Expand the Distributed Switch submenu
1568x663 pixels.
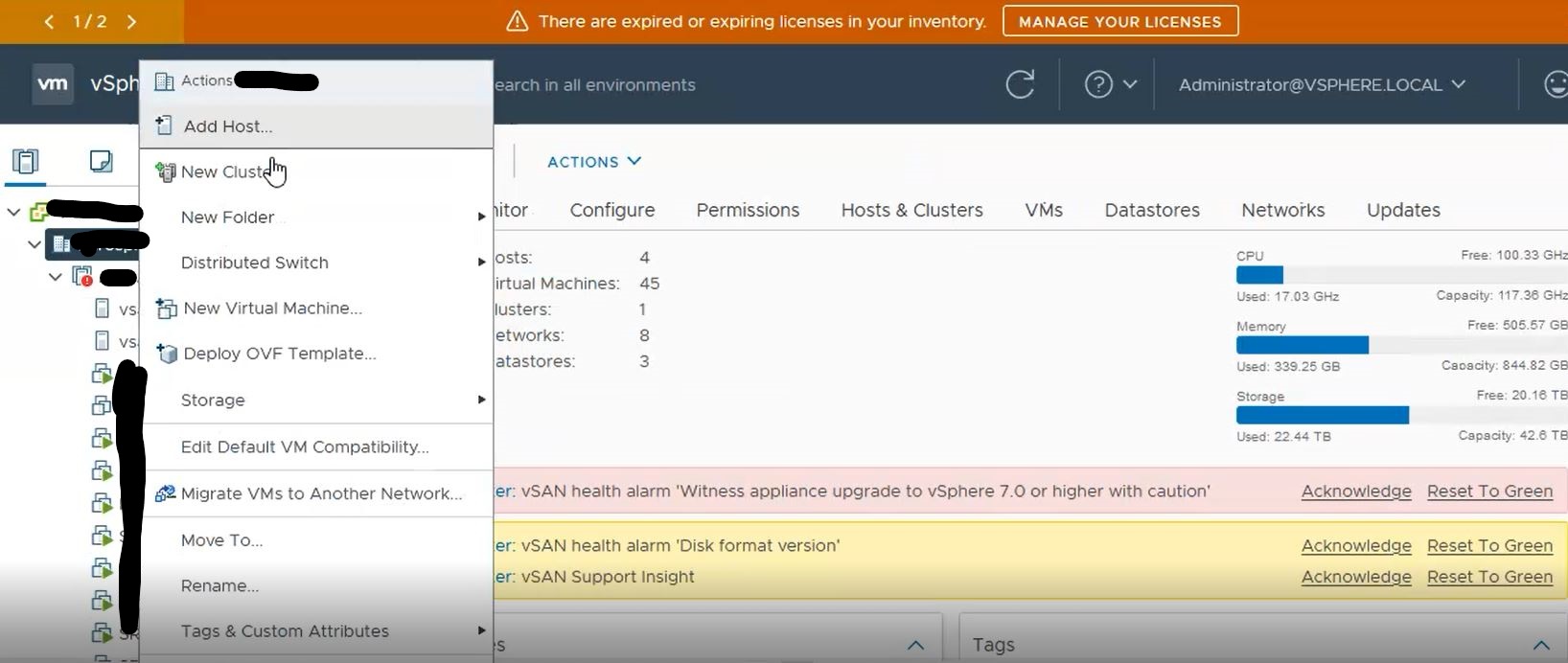[x=482, y=263]
